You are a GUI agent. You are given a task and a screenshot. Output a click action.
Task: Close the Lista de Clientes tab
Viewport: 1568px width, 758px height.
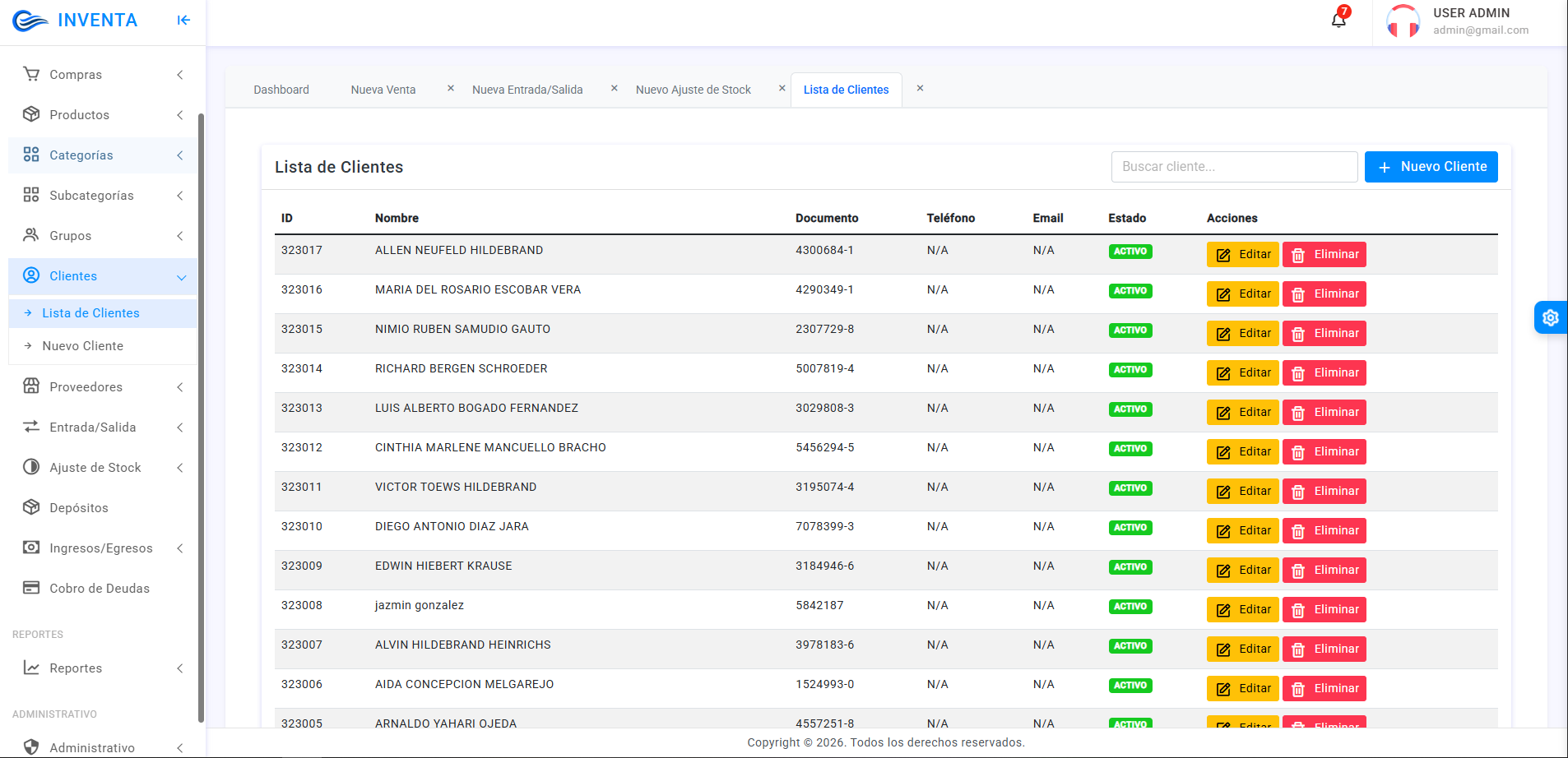[x=921, y=88]
